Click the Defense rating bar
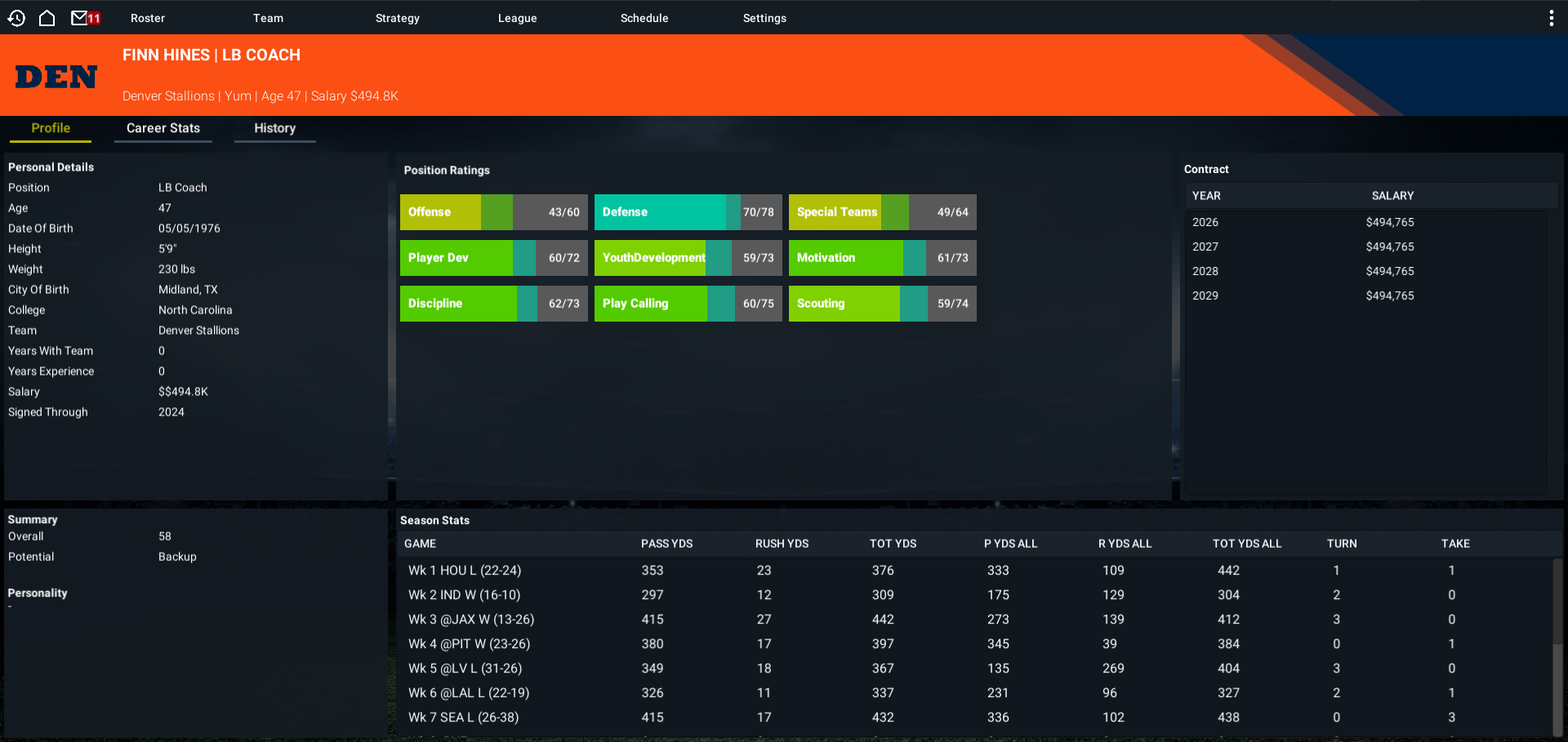Image resolution: width=1568 pixels, height=742 pixels. pyautogui.click(x=688, y=212)
